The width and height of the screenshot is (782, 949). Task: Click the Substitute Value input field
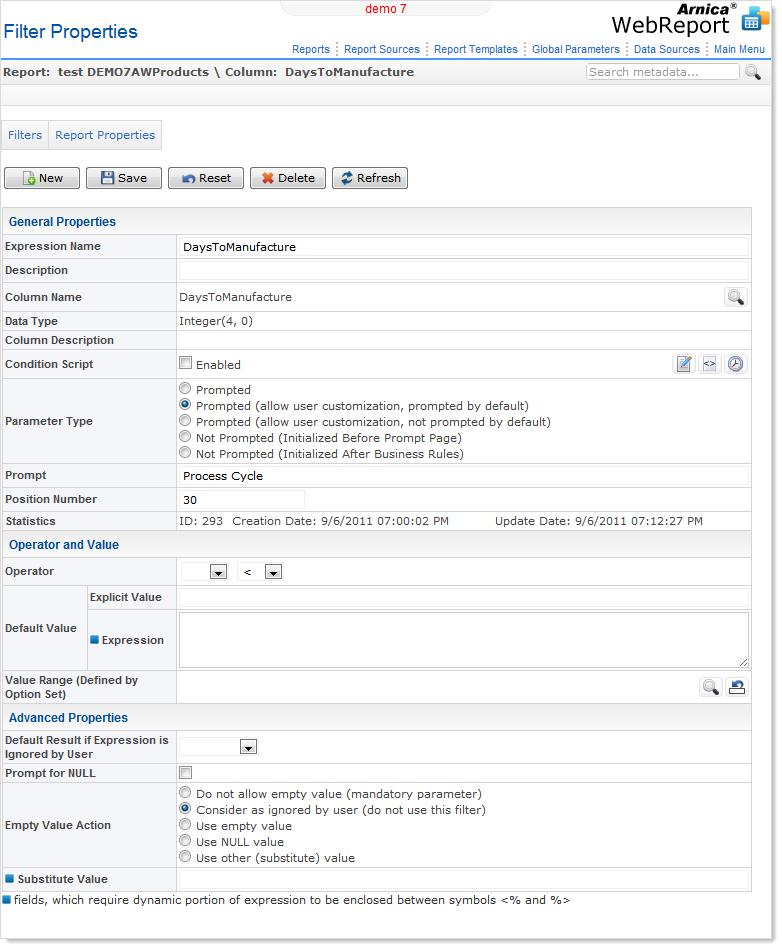[x=464, y=879]
